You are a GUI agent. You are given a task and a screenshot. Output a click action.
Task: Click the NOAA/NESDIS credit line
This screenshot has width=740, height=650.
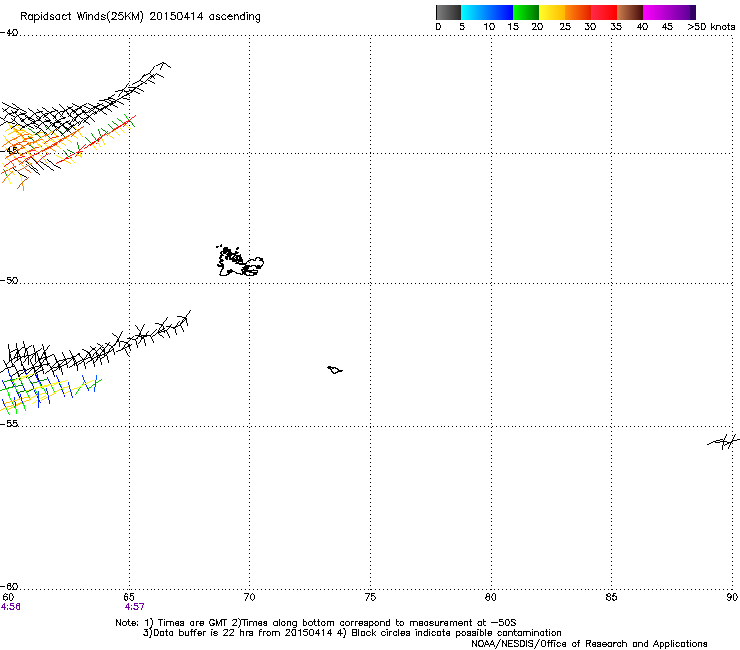click(589, 644)
